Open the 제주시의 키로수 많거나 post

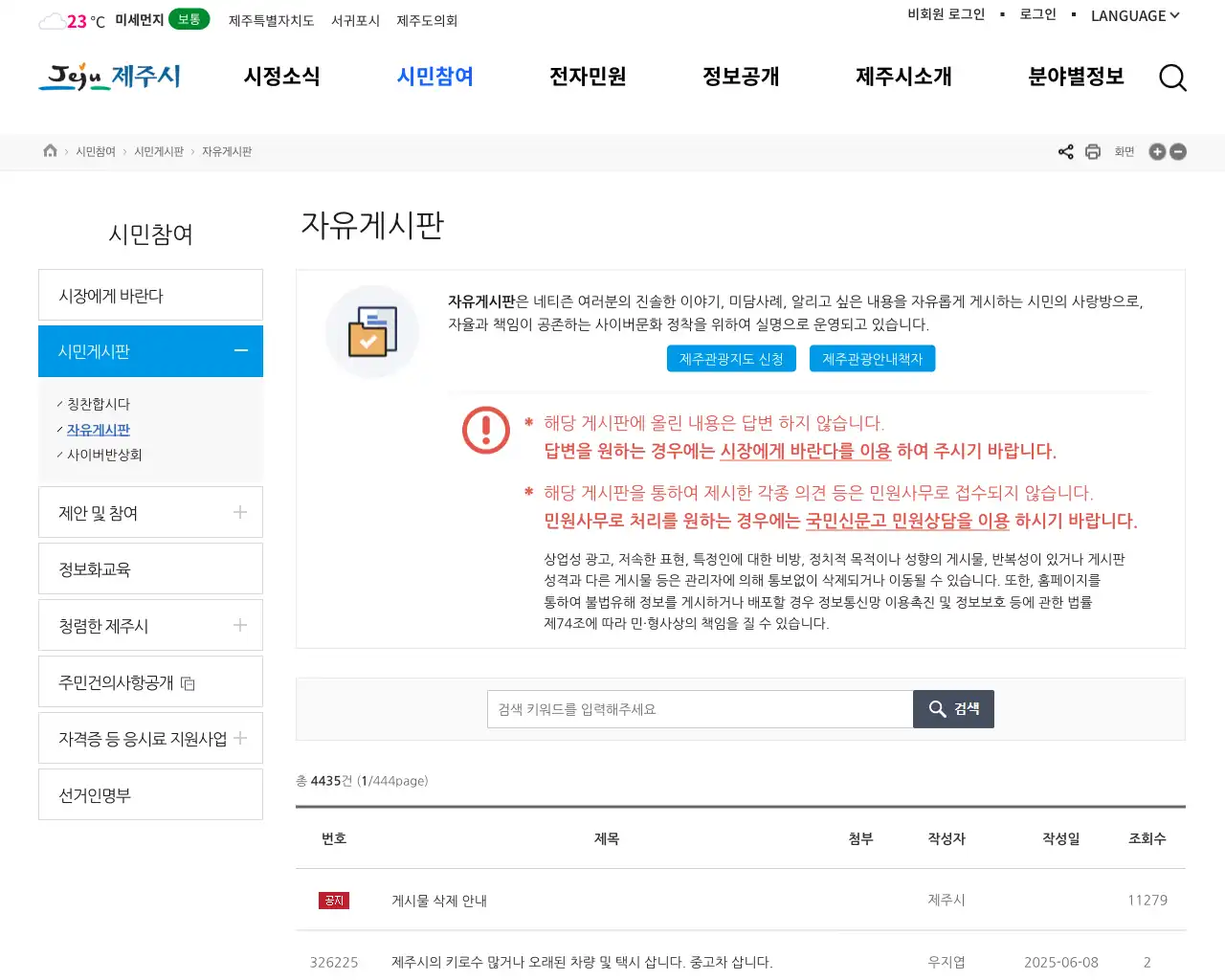click(582, 962)
